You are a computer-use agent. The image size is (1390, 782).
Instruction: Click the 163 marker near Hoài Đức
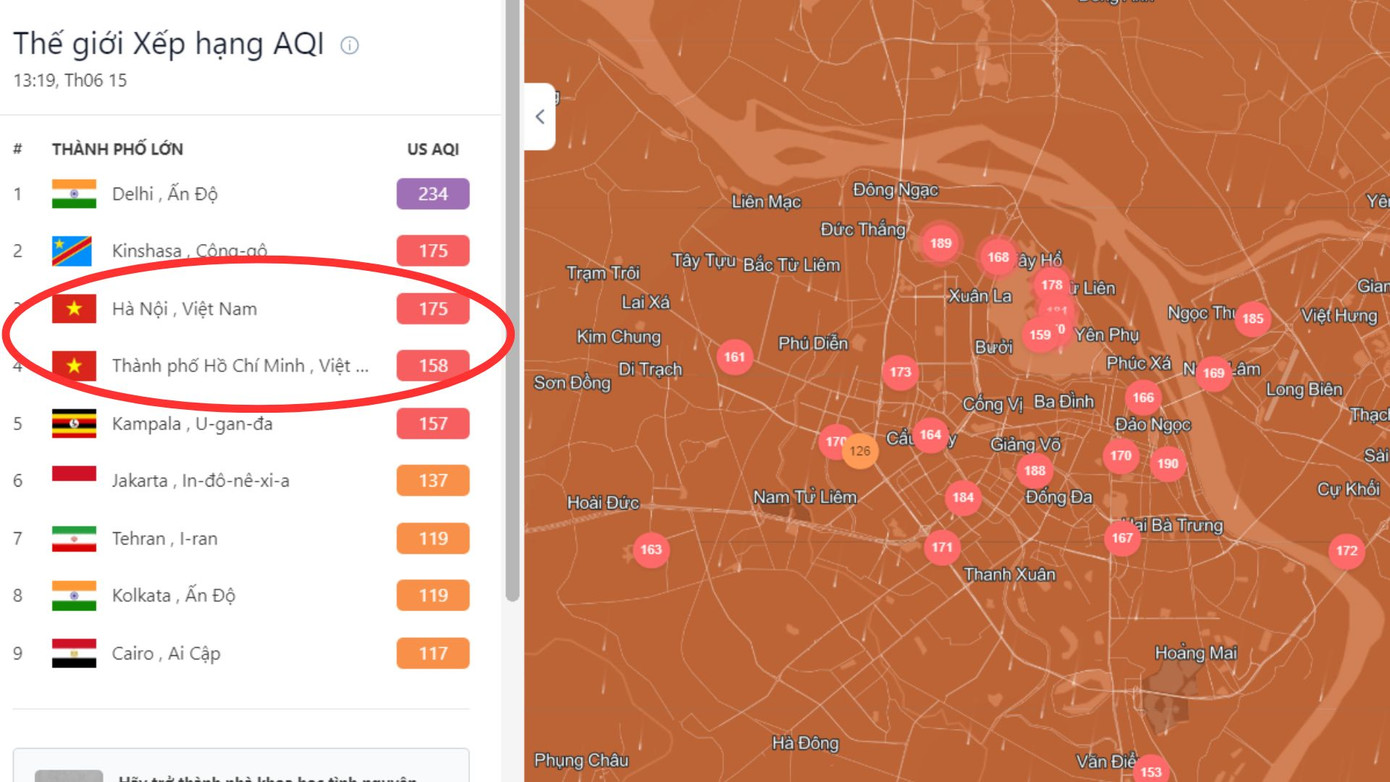coord(651,549)
